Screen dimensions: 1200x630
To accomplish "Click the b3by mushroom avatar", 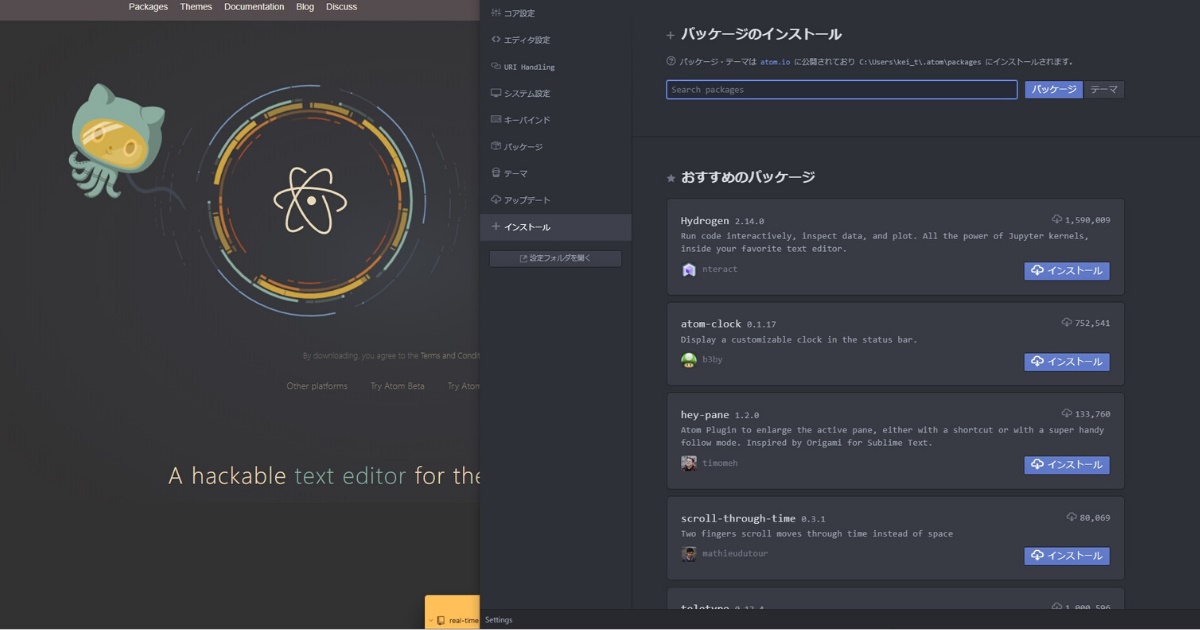I will [688, 360].
